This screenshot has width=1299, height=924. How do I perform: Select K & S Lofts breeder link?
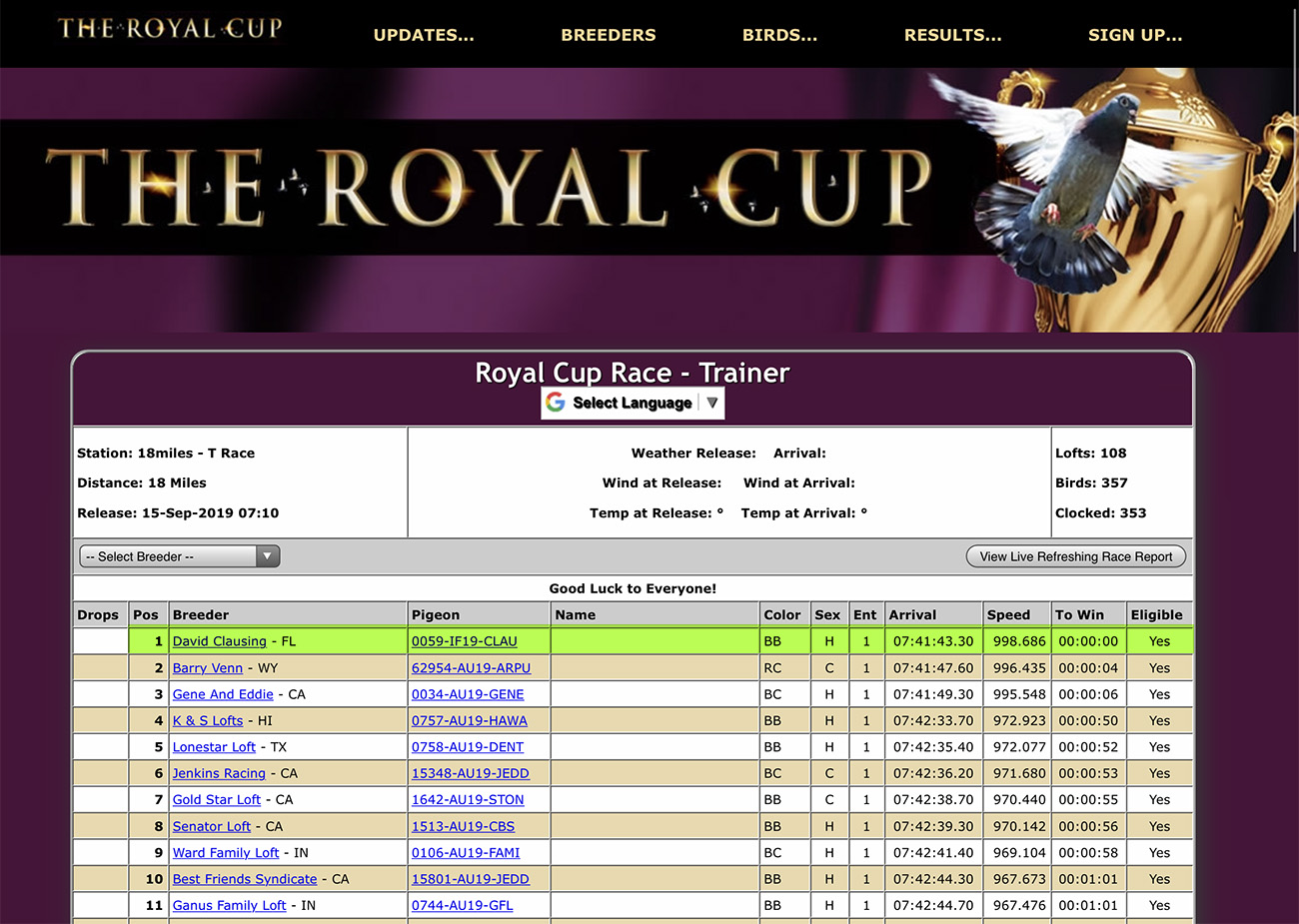208,720
